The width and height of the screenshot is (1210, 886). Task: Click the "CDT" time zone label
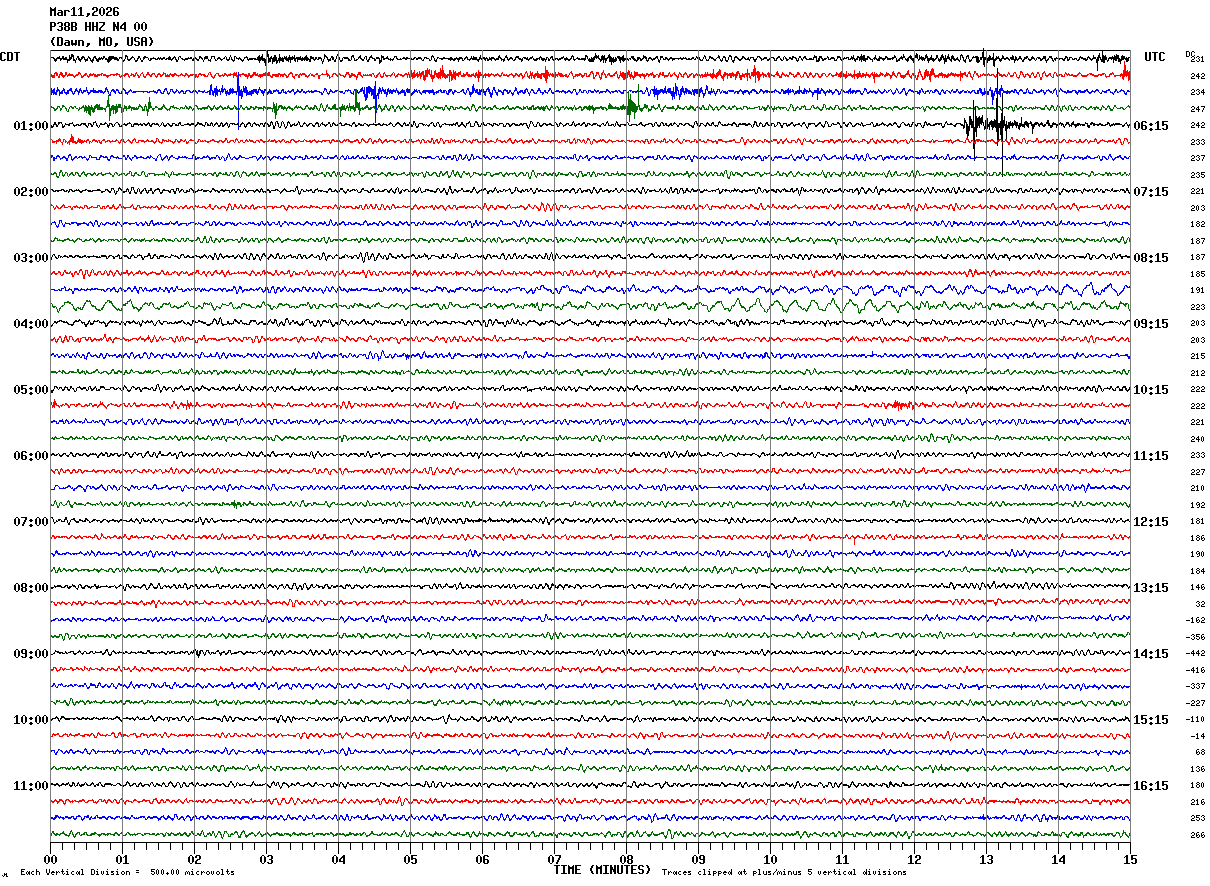10,57
